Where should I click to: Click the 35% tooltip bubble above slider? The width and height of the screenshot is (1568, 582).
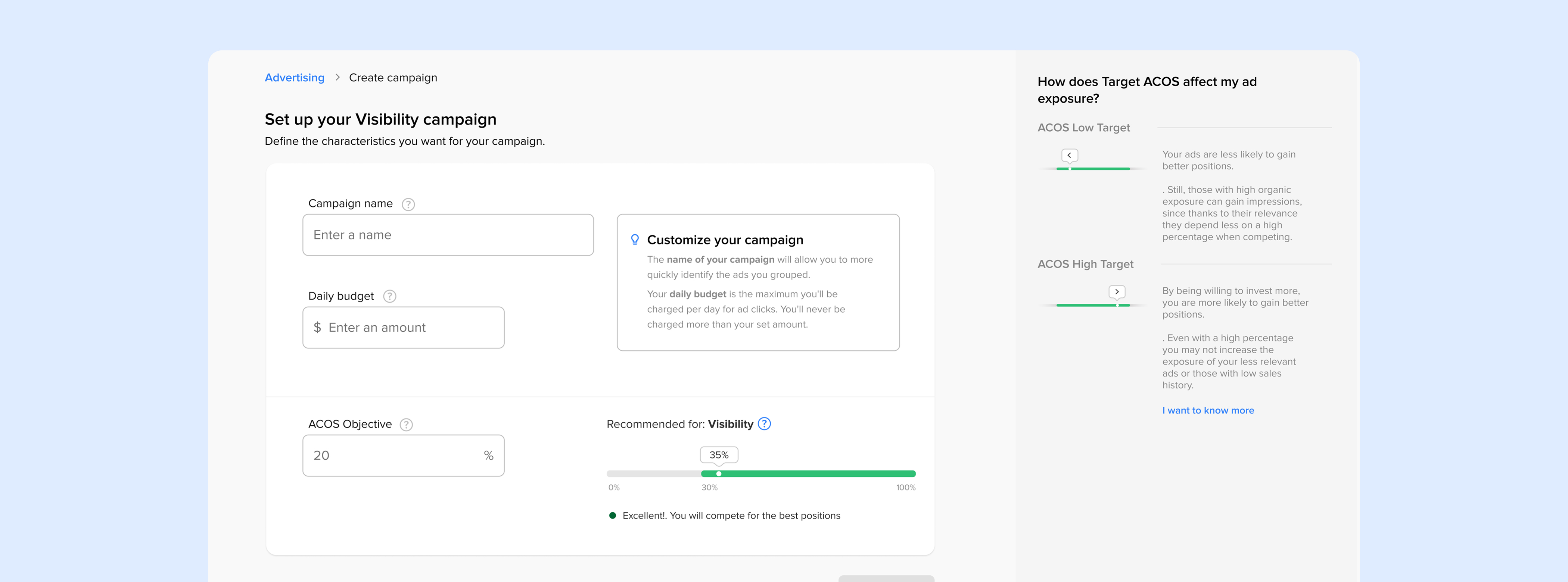click(x=719, y=455)
